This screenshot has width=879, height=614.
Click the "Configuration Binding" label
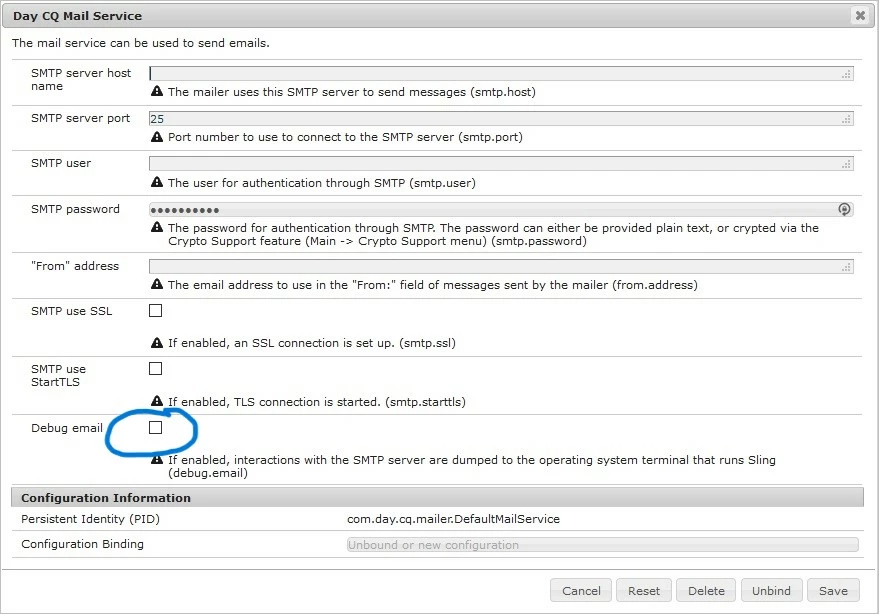(x=82, y=544)
